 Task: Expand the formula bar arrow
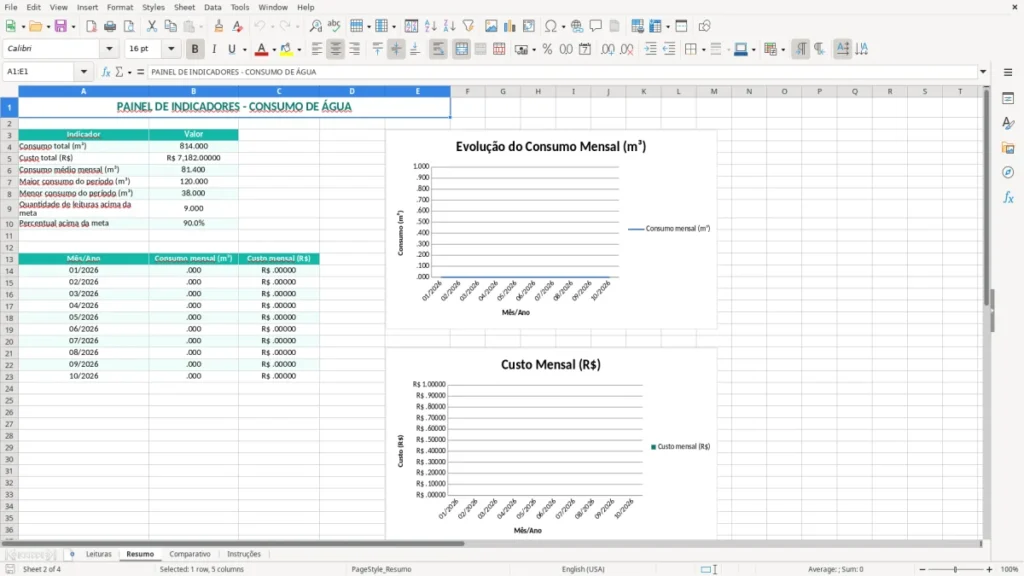point(983,72)
